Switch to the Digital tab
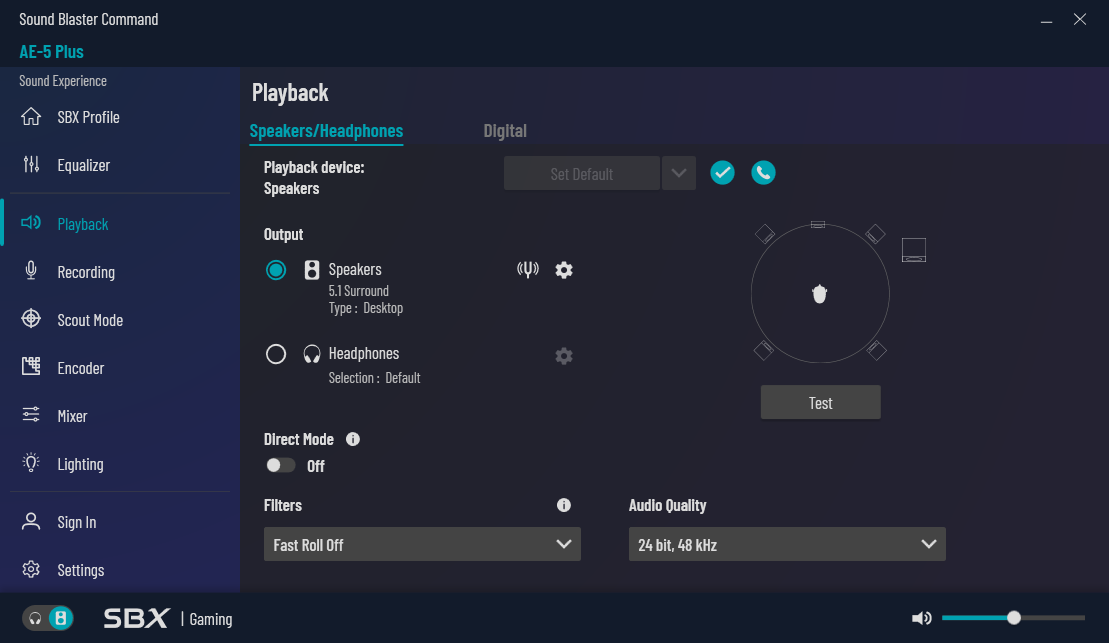 pos(505,131)
